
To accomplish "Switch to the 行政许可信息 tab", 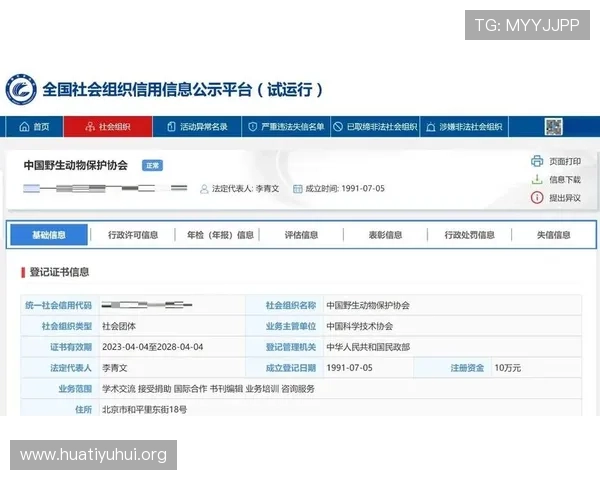I will pos(133,235).
